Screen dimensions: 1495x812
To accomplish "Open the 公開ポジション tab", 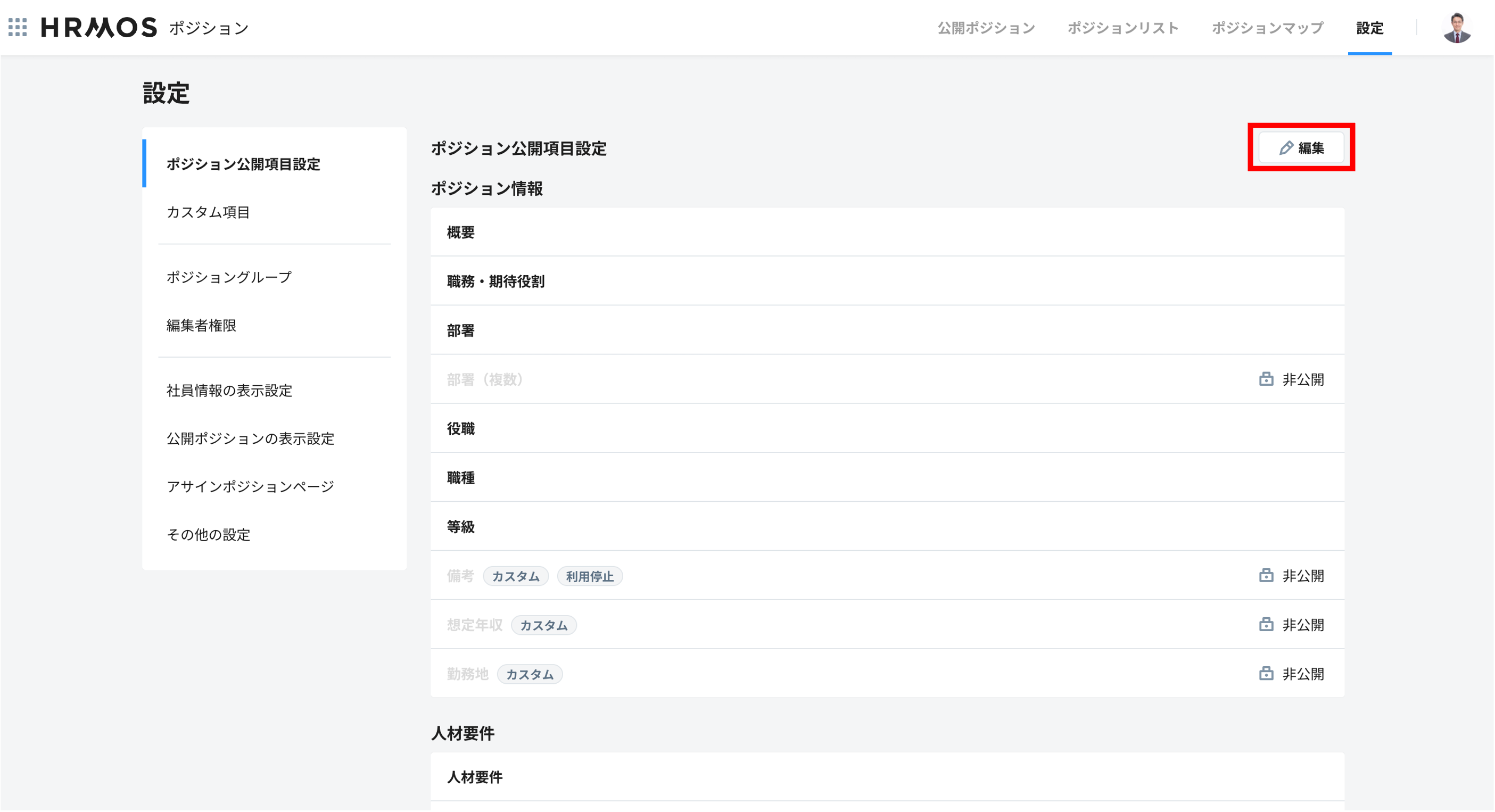I will click(x=987, y=28).
